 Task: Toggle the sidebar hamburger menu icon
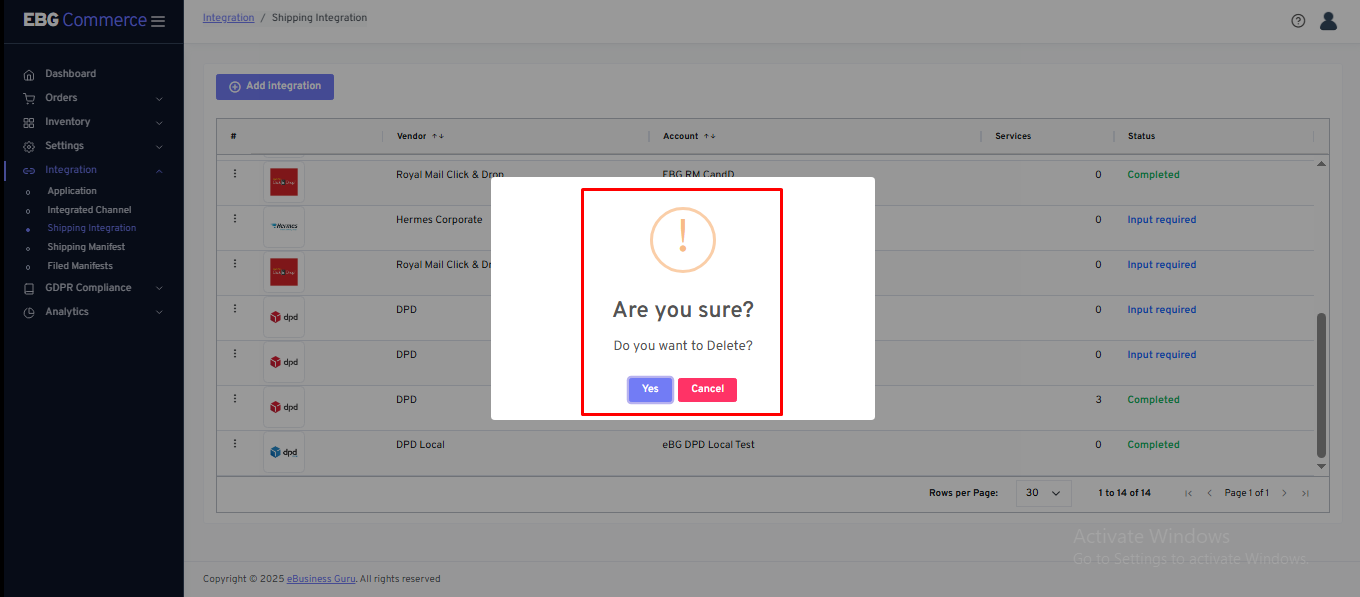coord(158,21)
